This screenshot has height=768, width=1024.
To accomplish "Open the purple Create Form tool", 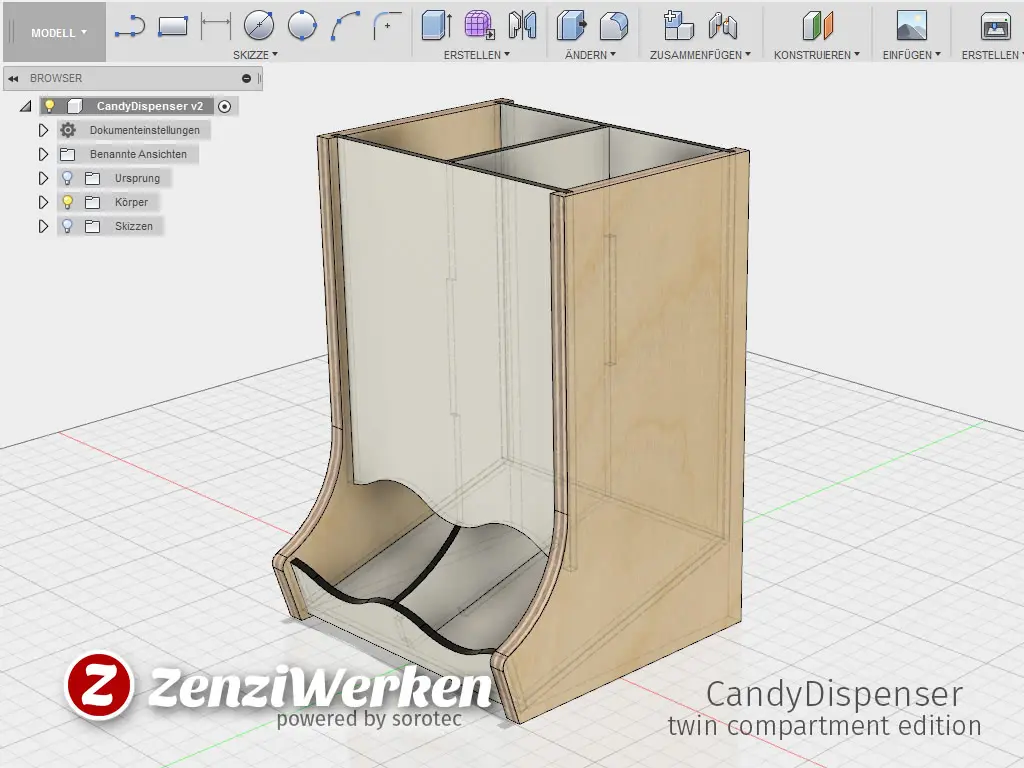I will pyautogui.click(x=479, y=26).
